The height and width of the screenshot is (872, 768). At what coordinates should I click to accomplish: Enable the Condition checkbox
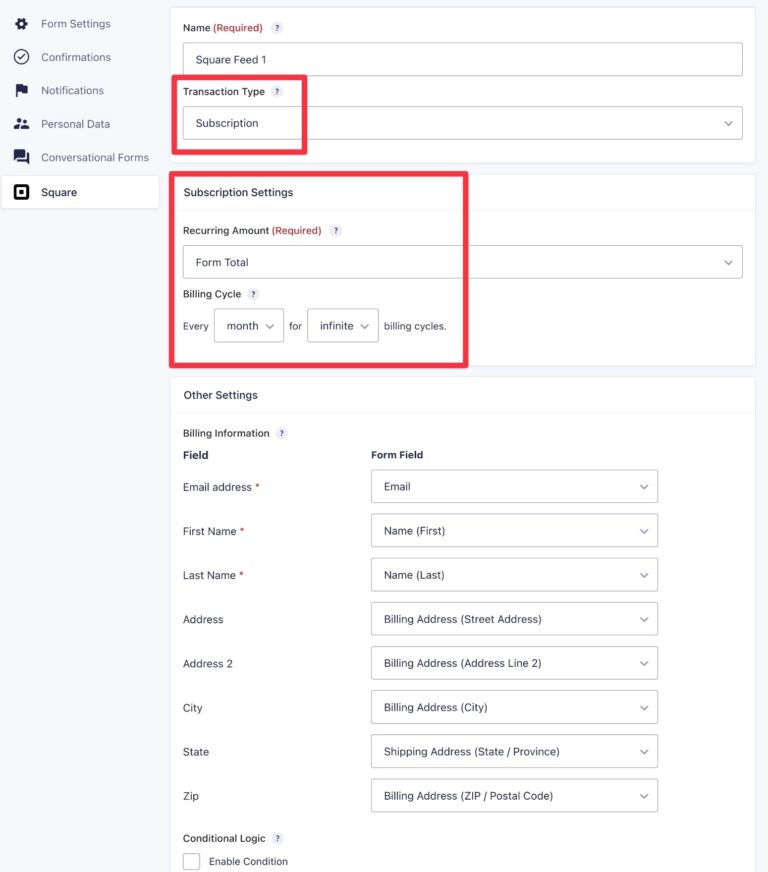(191, 861)
